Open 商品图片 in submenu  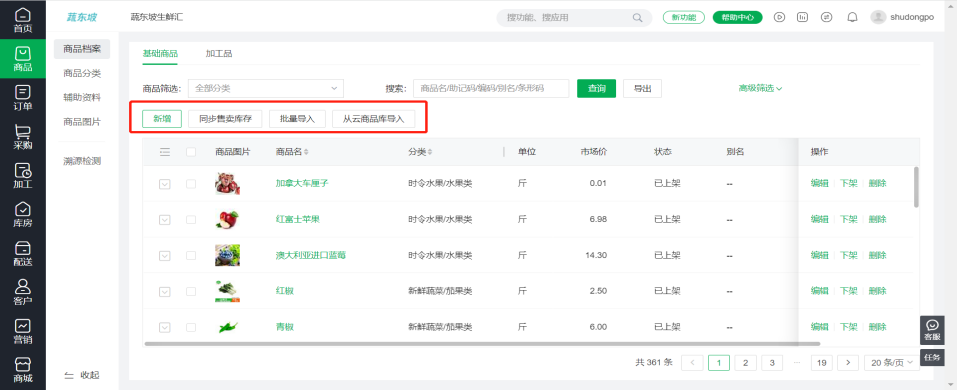coord(82,122)
